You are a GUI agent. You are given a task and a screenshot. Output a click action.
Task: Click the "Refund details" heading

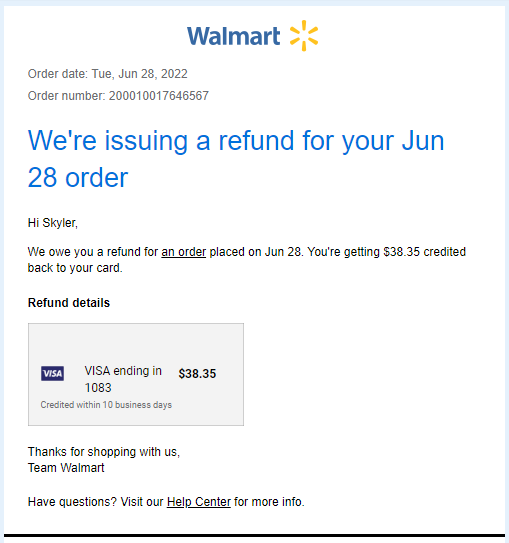coord(69,303)
